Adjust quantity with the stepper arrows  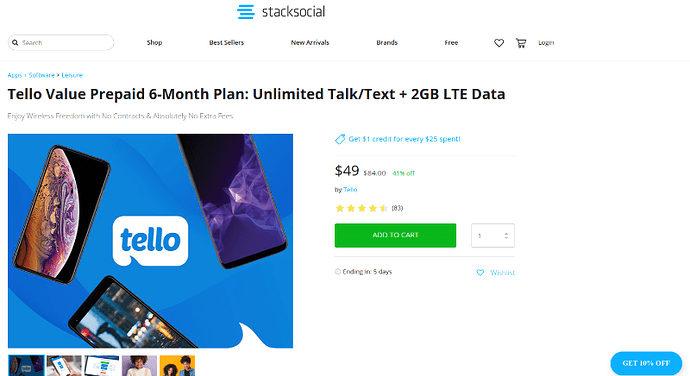[506, 236]
